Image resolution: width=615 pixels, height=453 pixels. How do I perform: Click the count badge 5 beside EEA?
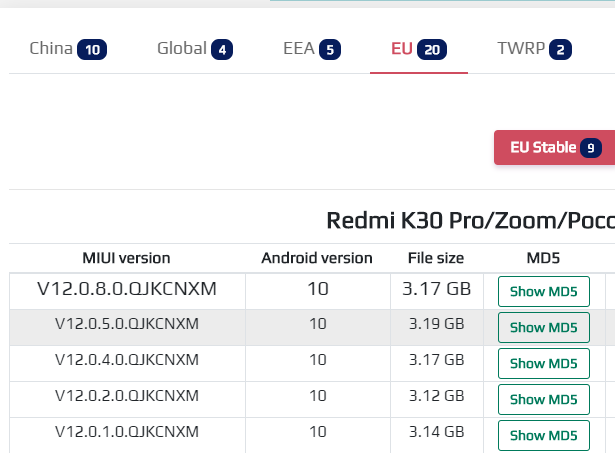(330, 50)
